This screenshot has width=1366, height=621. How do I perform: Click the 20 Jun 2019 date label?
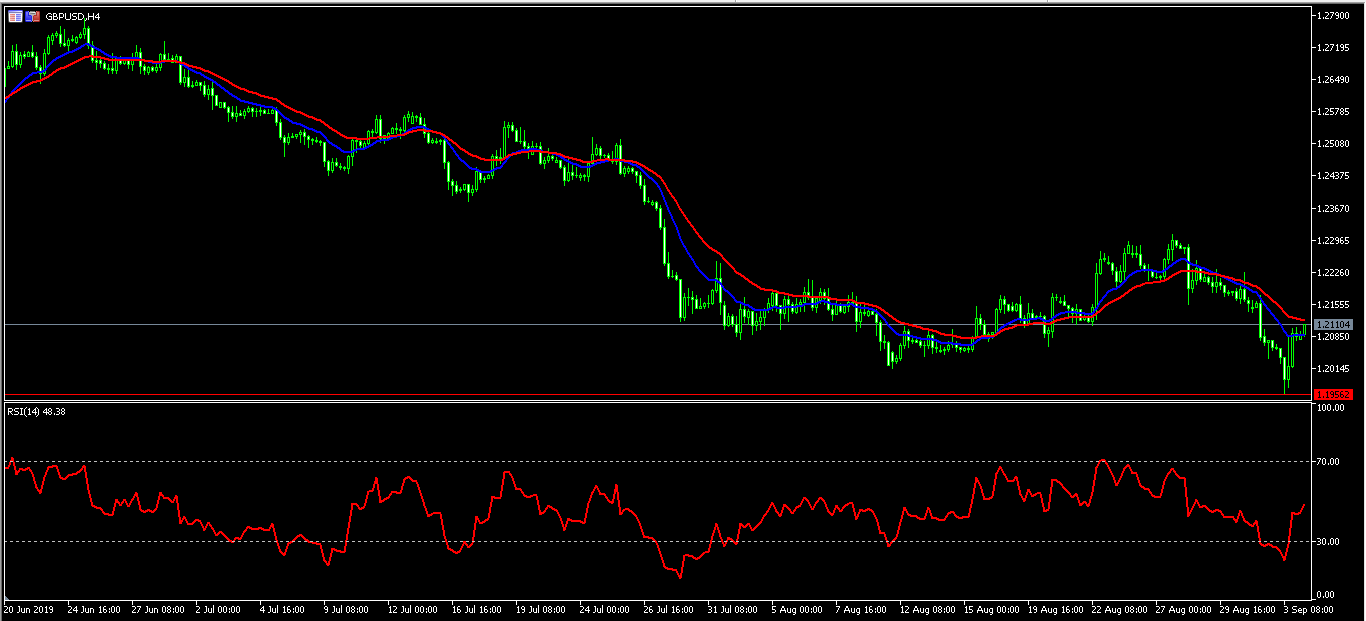point(30,608)
